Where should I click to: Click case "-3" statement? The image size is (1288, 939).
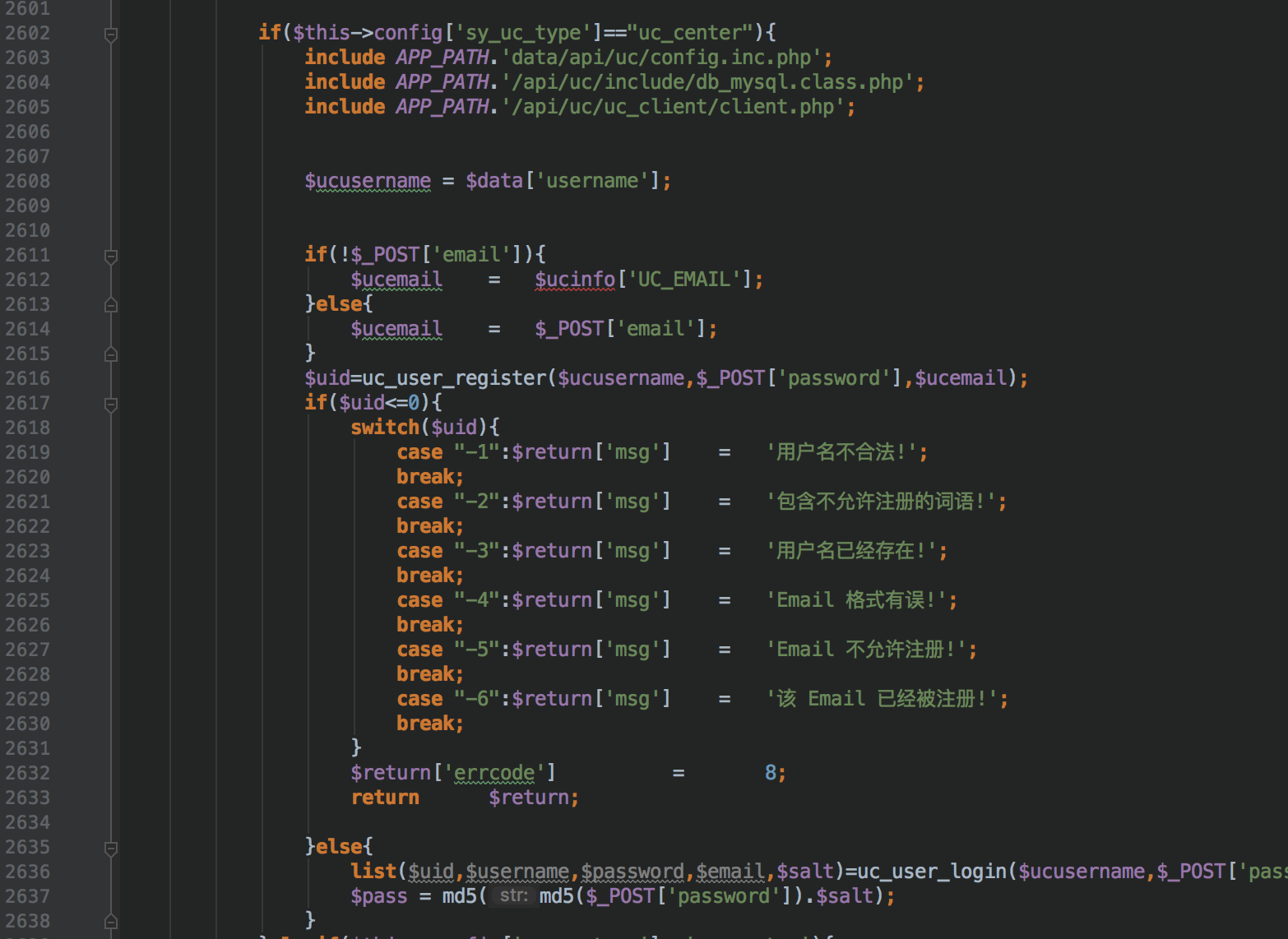[x=447, y=551]
